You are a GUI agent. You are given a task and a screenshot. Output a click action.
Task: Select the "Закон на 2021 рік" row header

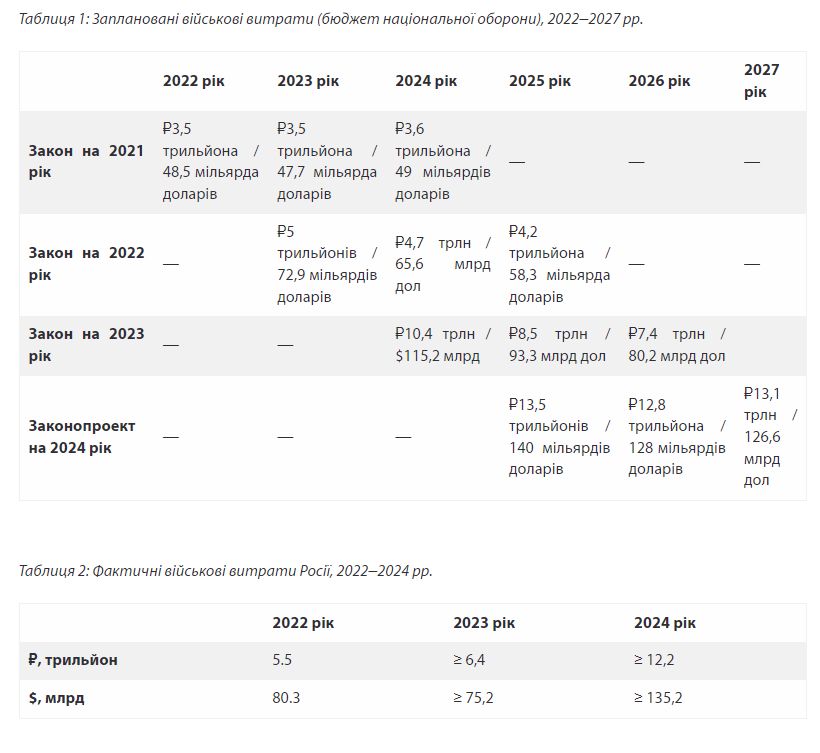coord(86,161)
